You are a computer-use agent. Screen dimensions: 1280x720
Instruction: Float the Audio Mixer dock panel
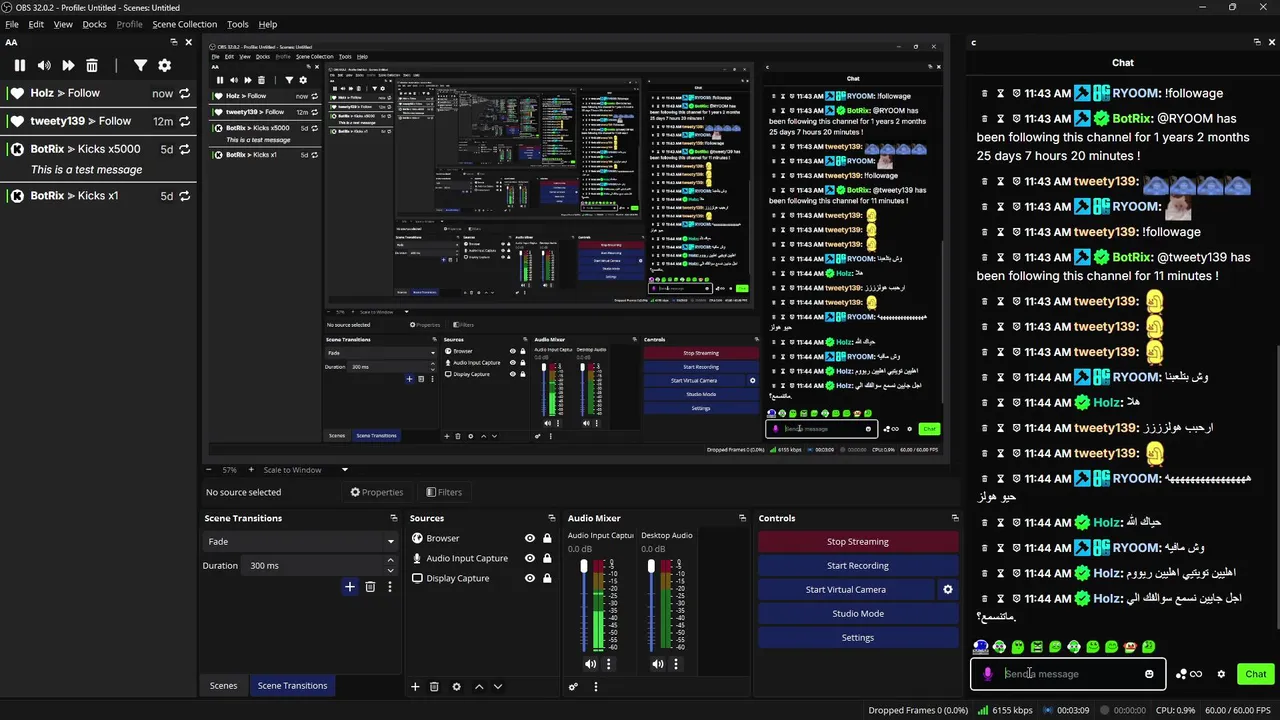pyautogui.click(x=742, y=518)
